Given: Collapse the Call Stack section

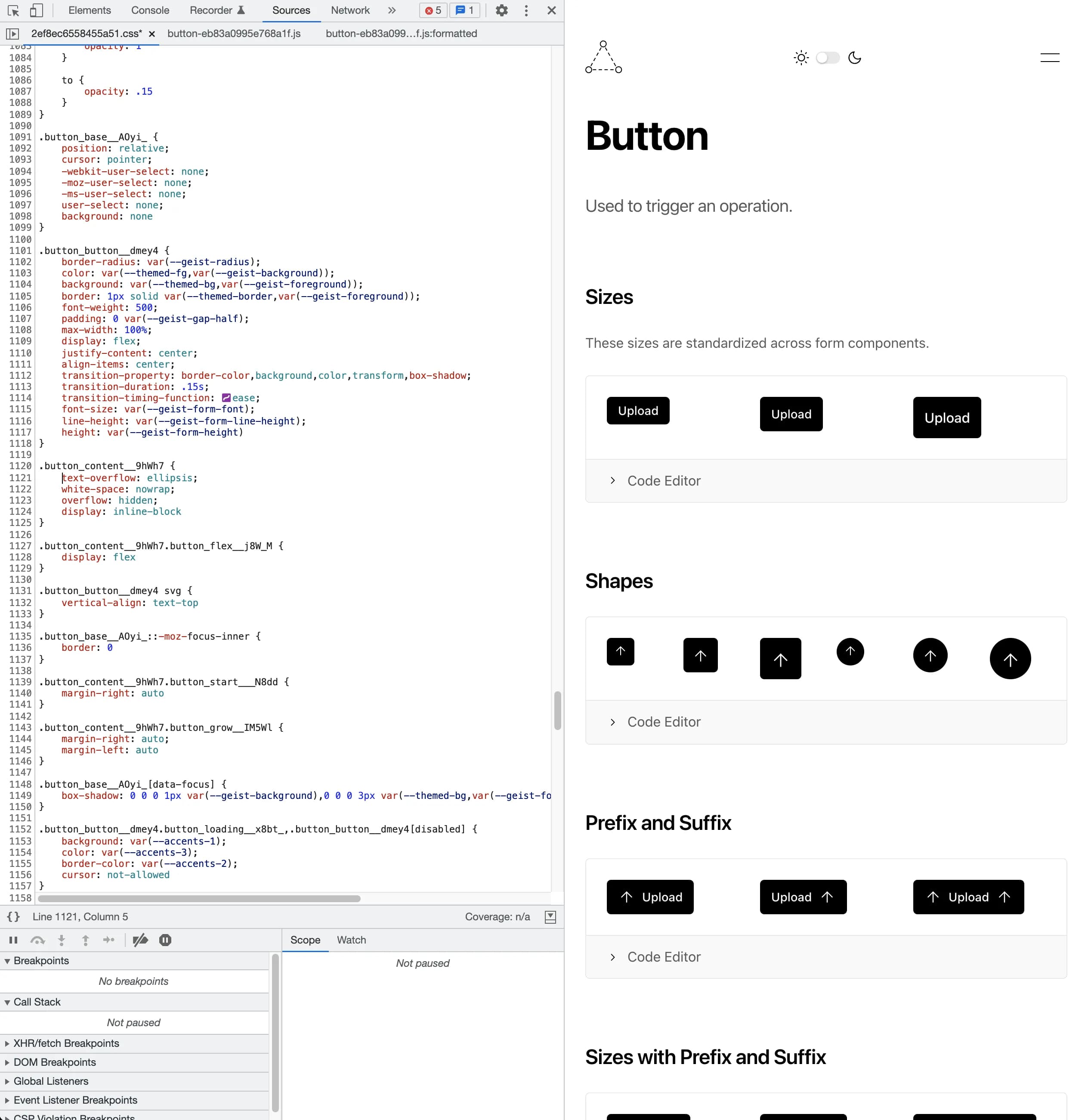Looking at the screenshot, I should [37, 1002].
